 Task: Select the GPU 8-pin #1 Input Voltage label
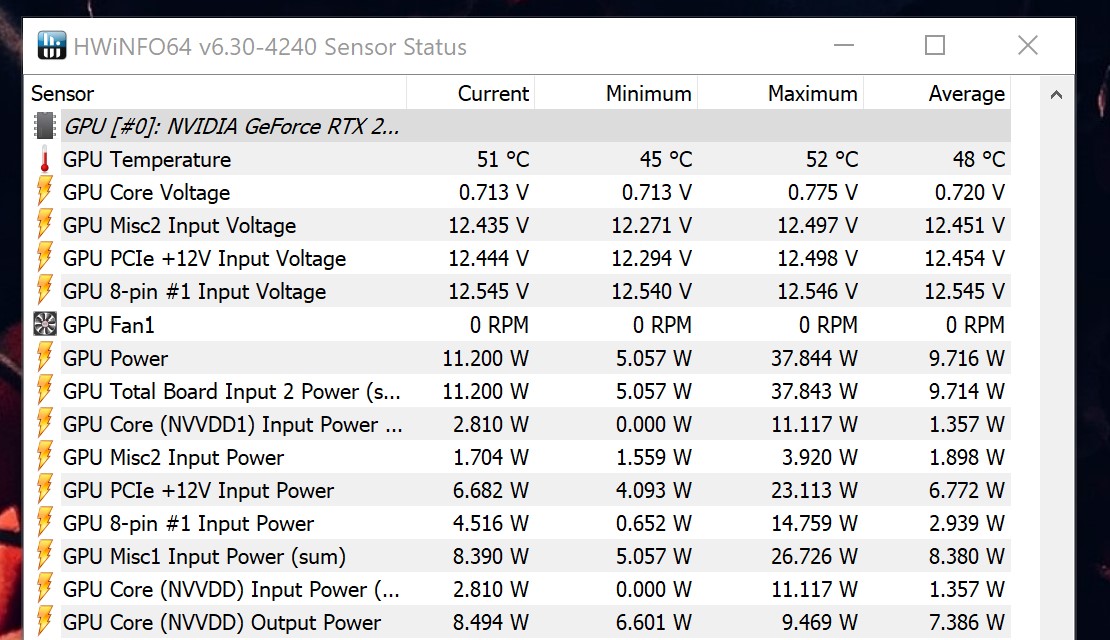click(x=194, y=291)
